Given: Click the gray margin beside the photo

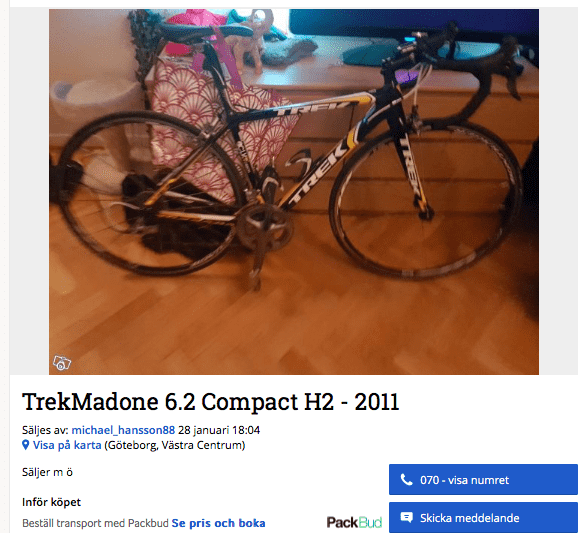Looking at the screenshot, I should [x=29, y=192].
